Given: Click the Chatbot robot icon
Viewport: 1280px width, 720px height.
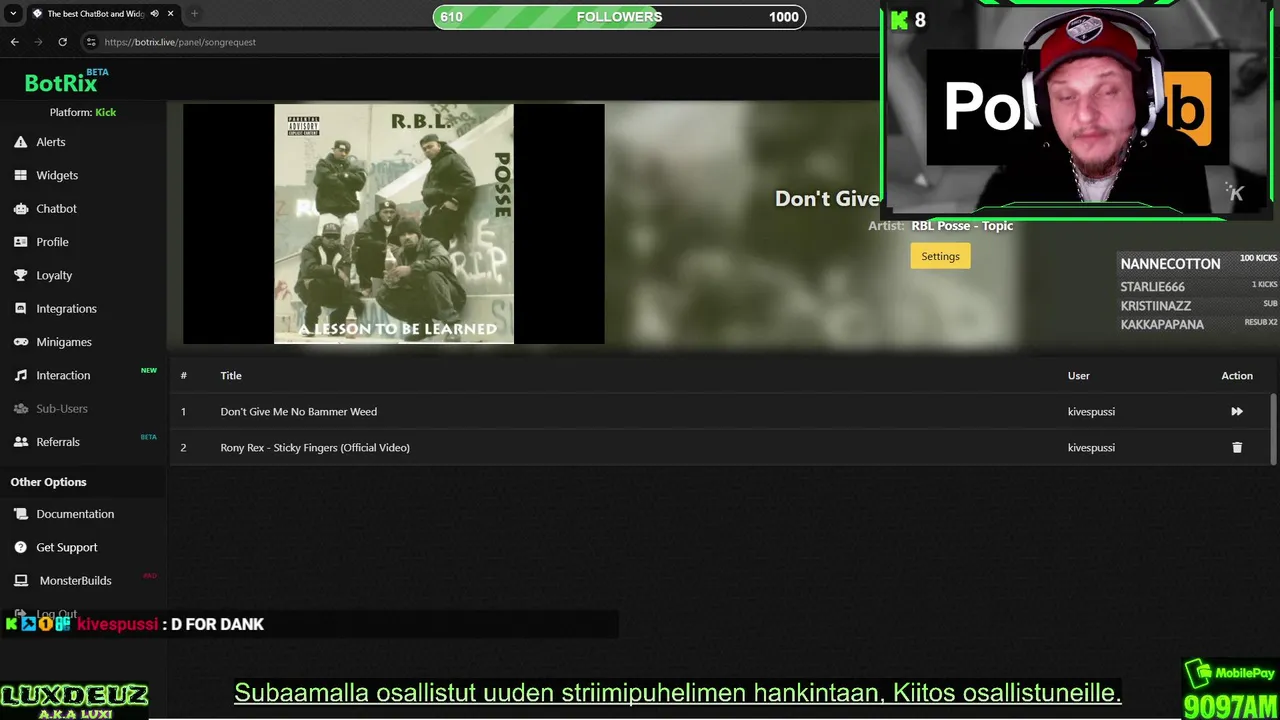Looking at the screenshot, I should click(x=20, y=208).
